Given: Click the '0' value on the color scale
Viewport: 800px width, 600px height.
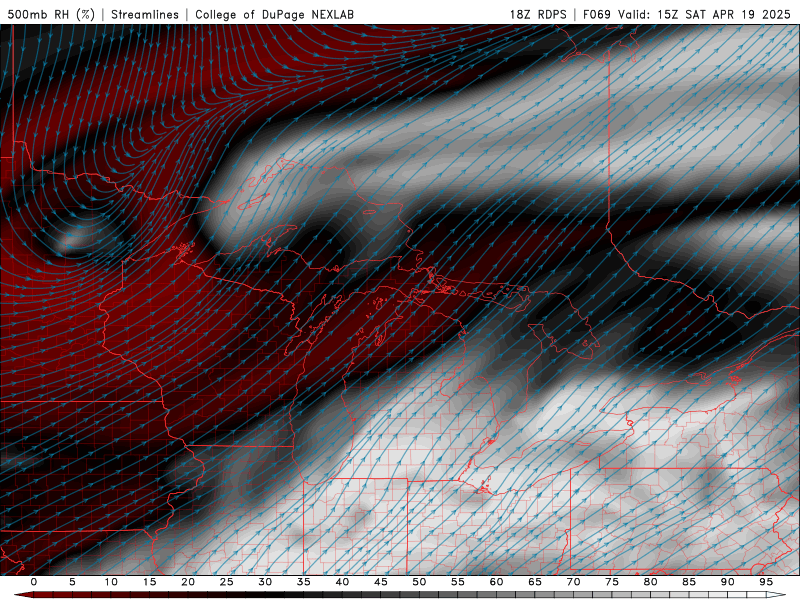Looking at the screenshot, I should pyautogui.click(x=34, y=582).
